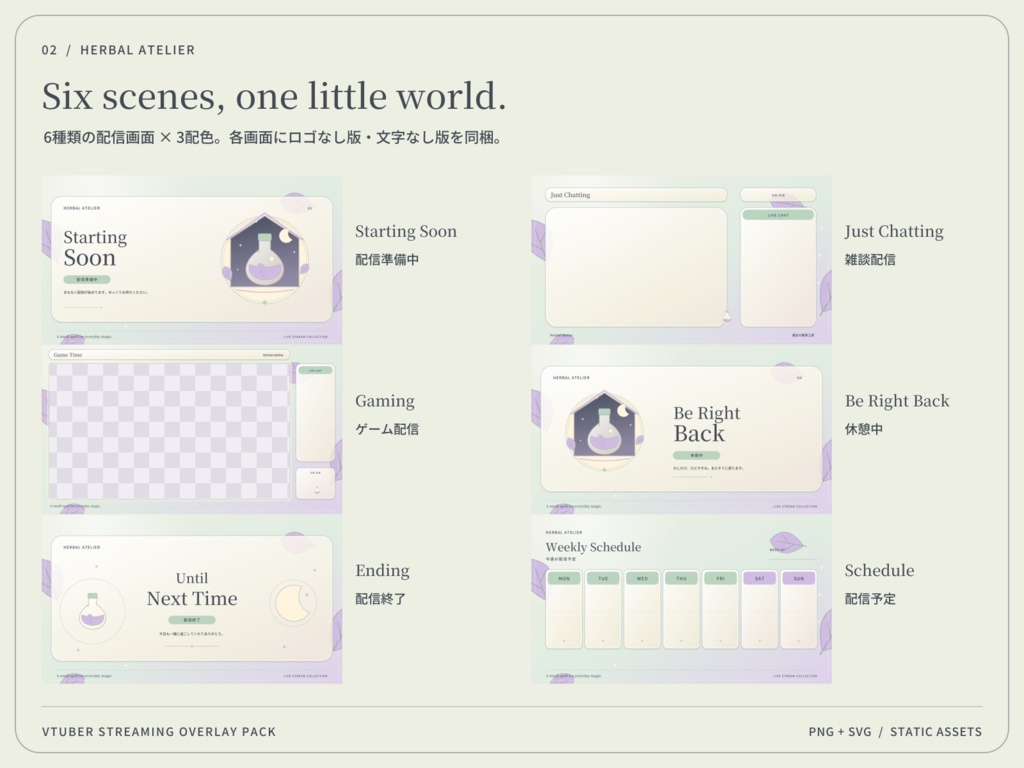Viewport: 1024px width, 768px height.
Task: Select the MON day tab in Weekly Schedule
Action: 564,578
